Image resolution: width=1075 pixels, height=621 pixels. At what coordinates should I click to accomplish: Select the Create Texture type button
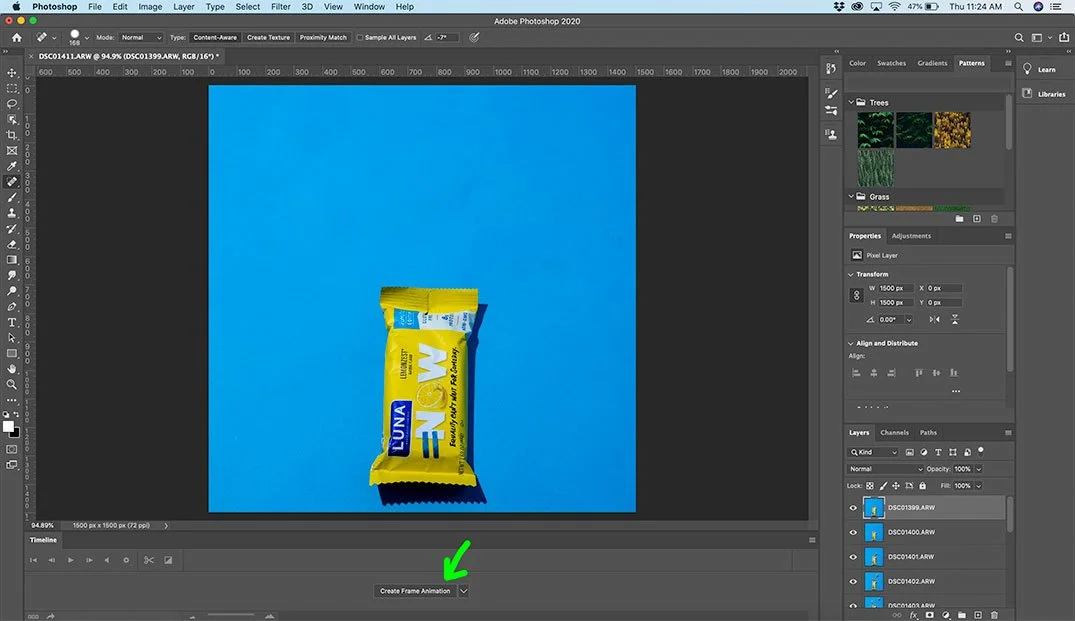(x=268, y=38)
